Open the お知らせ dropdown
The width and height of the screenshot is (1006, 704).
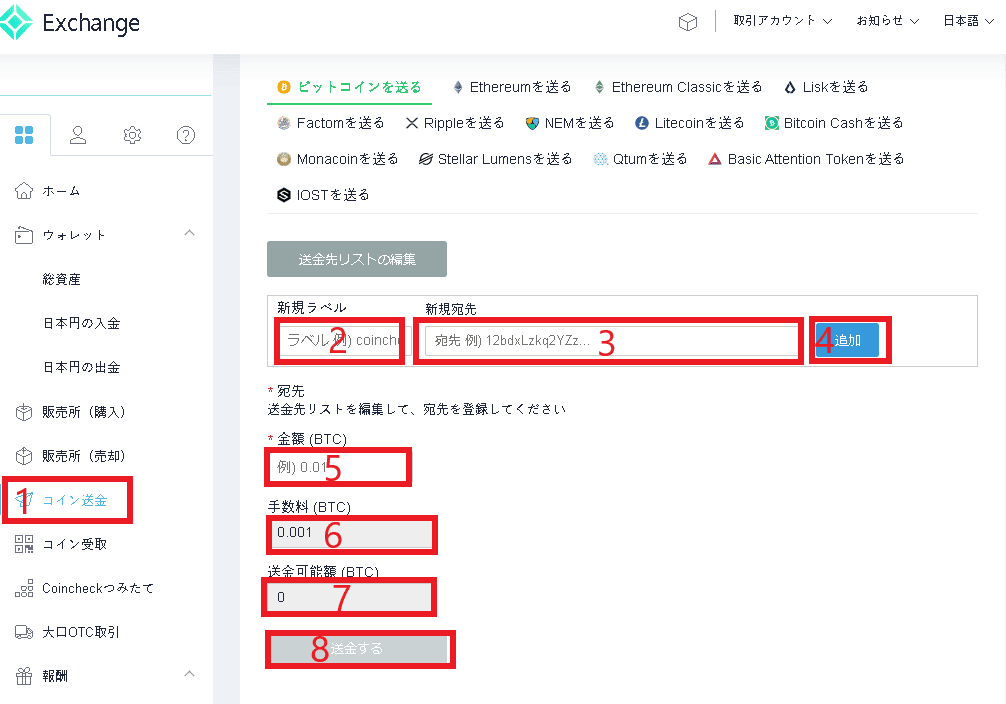point(888,21)
